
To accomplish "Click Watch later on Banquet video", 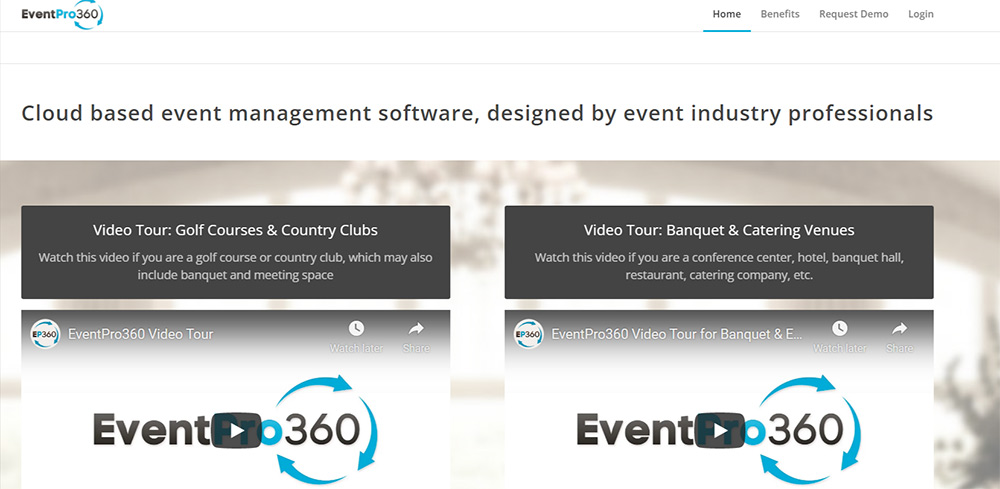I will tap(839, 337).
